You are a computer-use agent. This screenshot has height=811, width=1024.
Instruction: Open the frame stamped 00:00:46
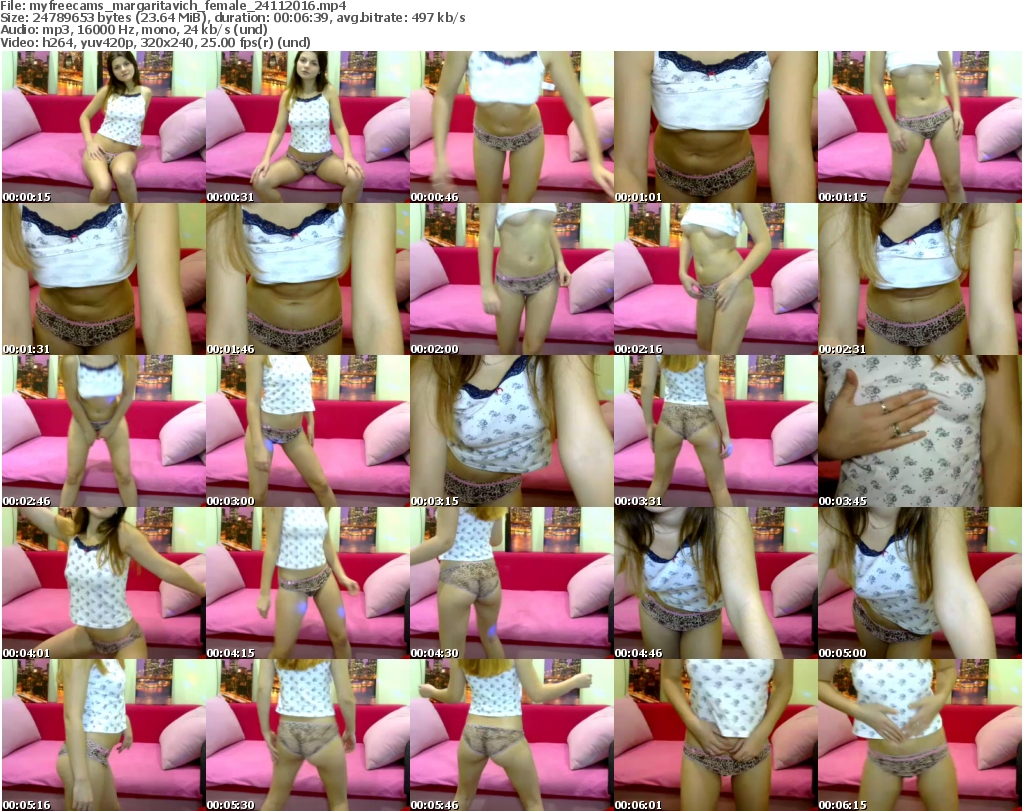(x=511, y=127)
